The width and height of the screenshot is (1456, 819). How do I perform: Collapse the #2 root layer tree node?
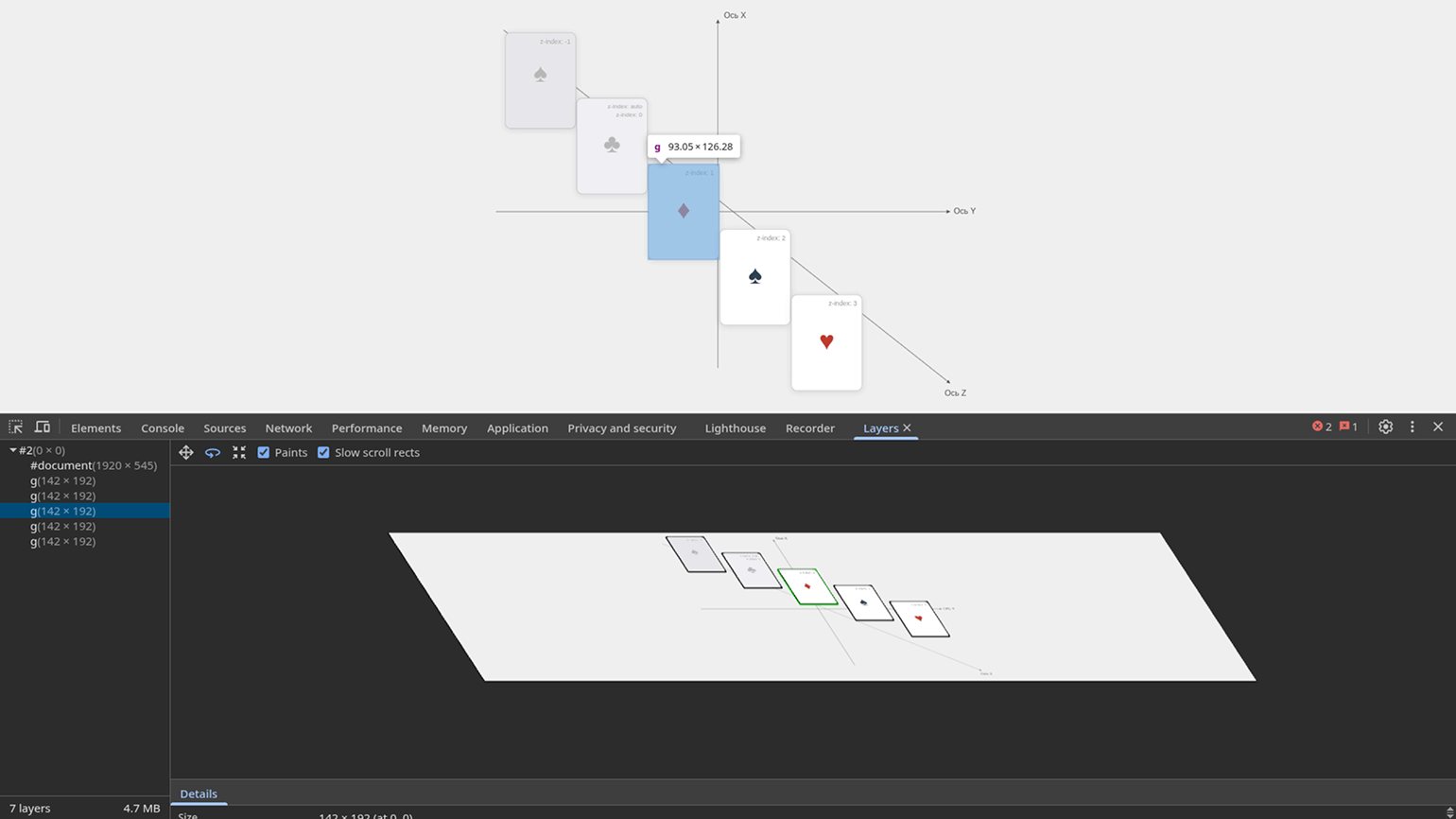tap(13, 450)
